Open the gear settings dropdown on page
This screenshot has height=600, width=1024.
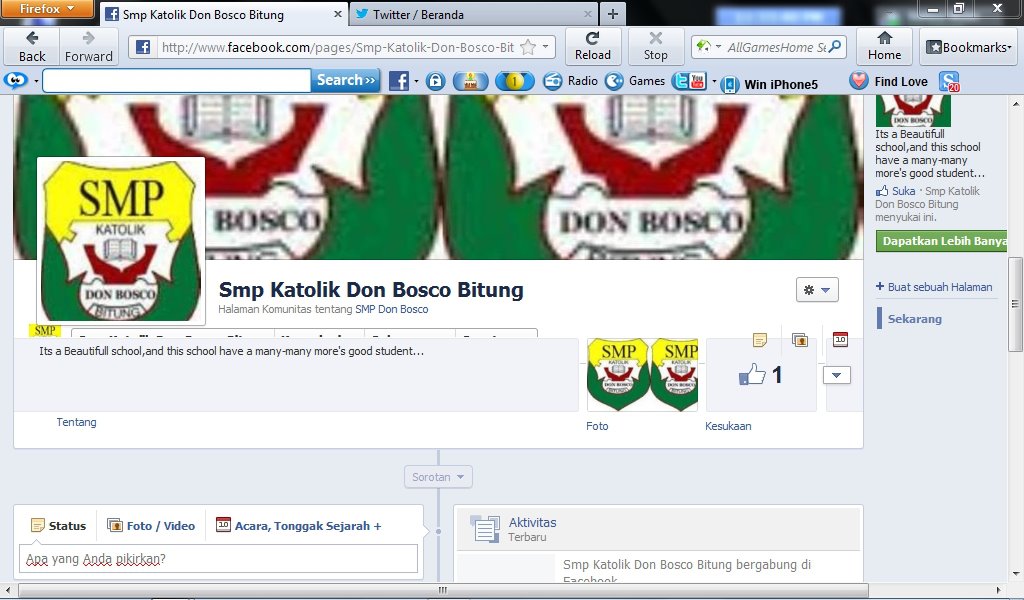tap(817, 290)
